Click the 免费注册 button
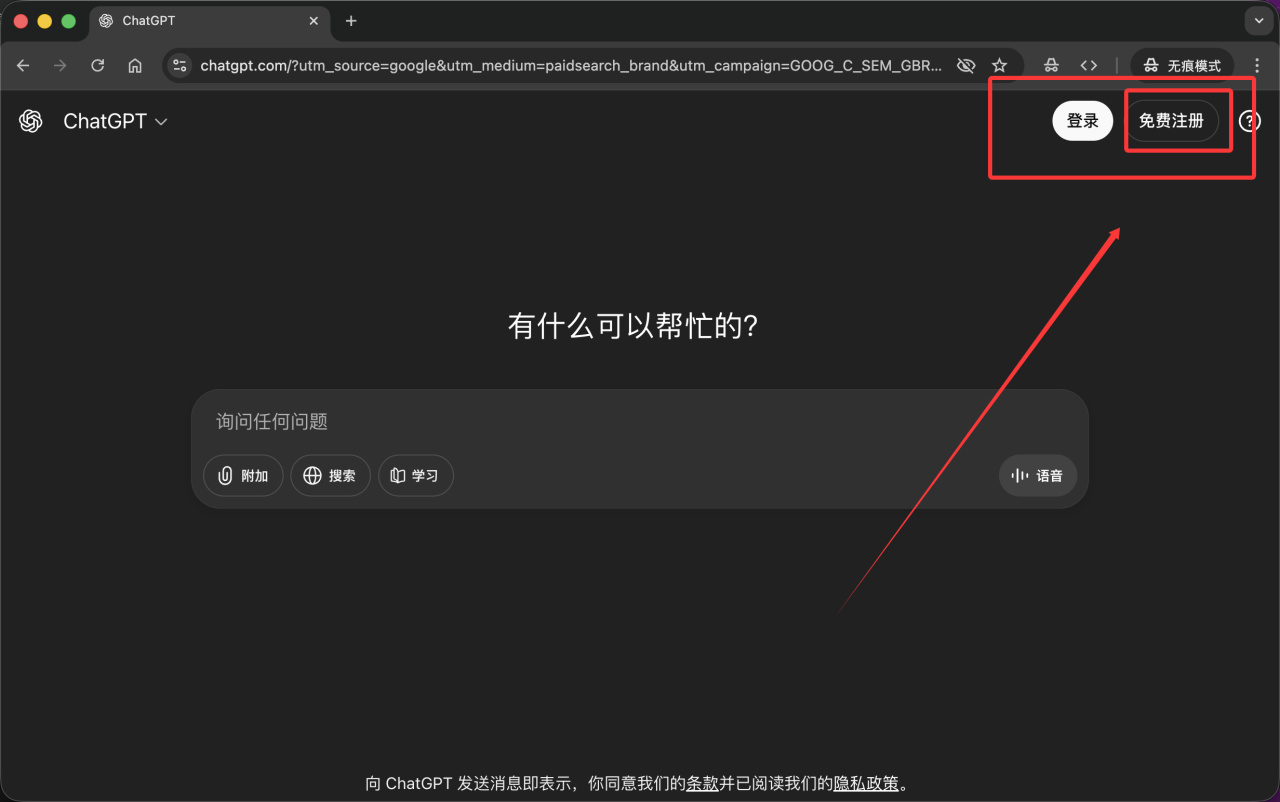The image size is (1280, 802). point(1171,121)
